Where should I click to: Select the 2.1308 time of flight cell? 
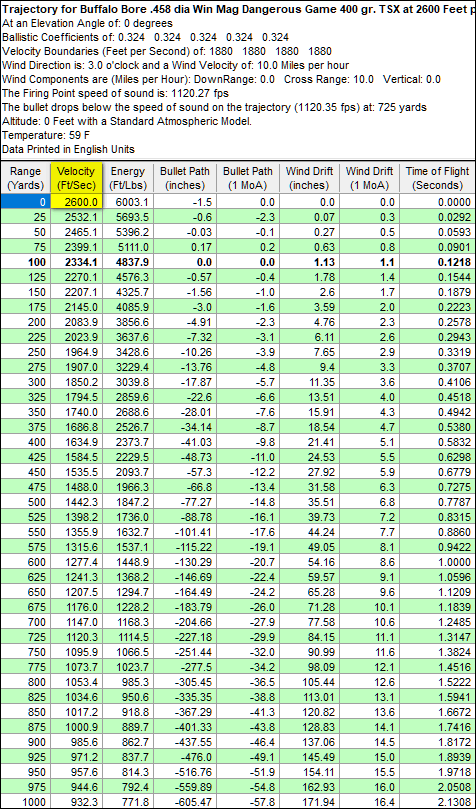click(437, 802)
